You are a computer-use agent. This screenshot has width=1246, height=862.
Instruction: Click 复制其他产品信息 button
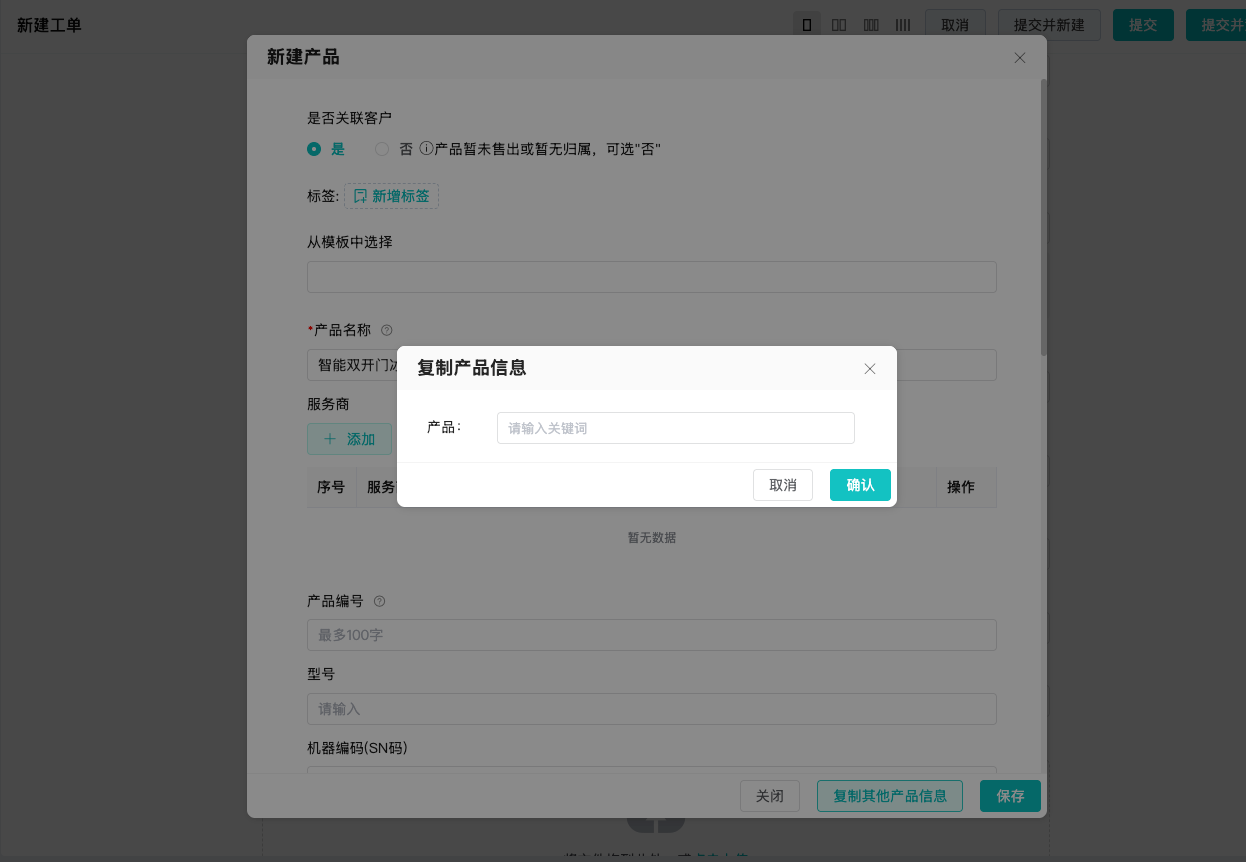890,796
